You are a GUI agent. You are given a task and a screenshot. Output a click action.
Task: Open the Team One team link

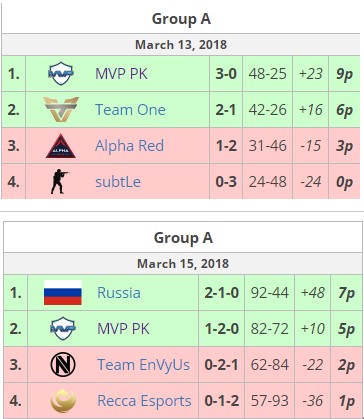coord(130,110)
